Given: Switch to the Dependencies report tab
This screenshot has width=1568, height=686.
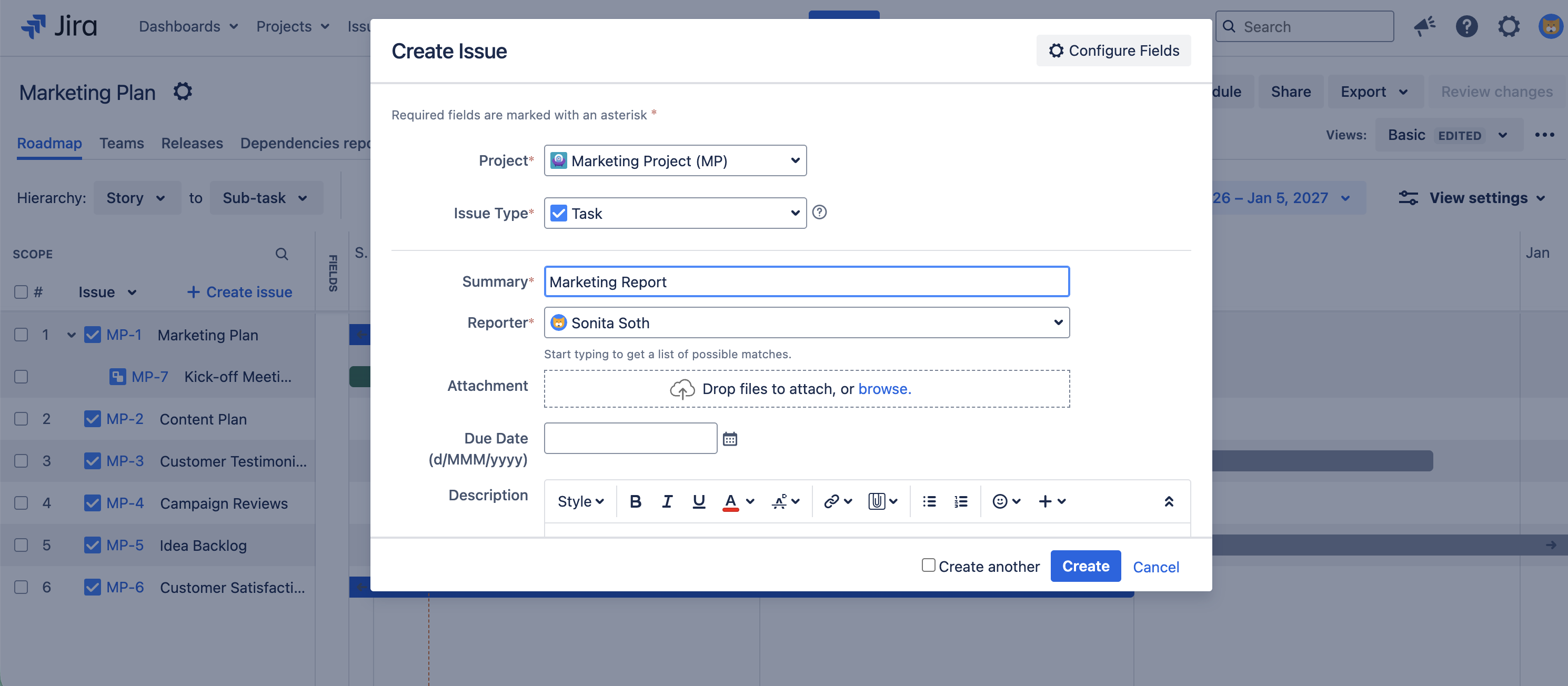Looking at the screenshot, I should click(x=305, y=143).
